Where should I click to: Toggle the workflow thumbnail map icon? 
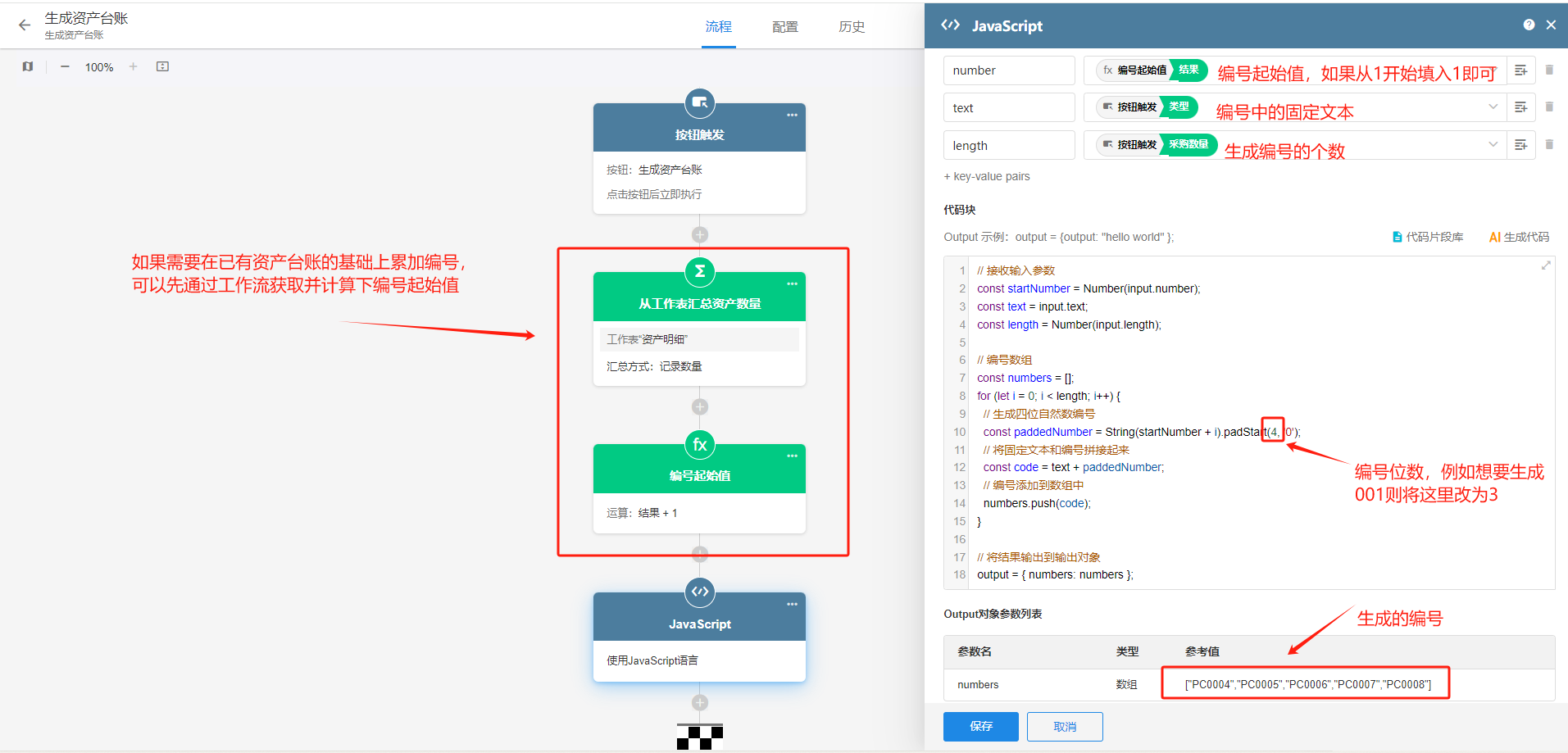[x=28, y=66]
